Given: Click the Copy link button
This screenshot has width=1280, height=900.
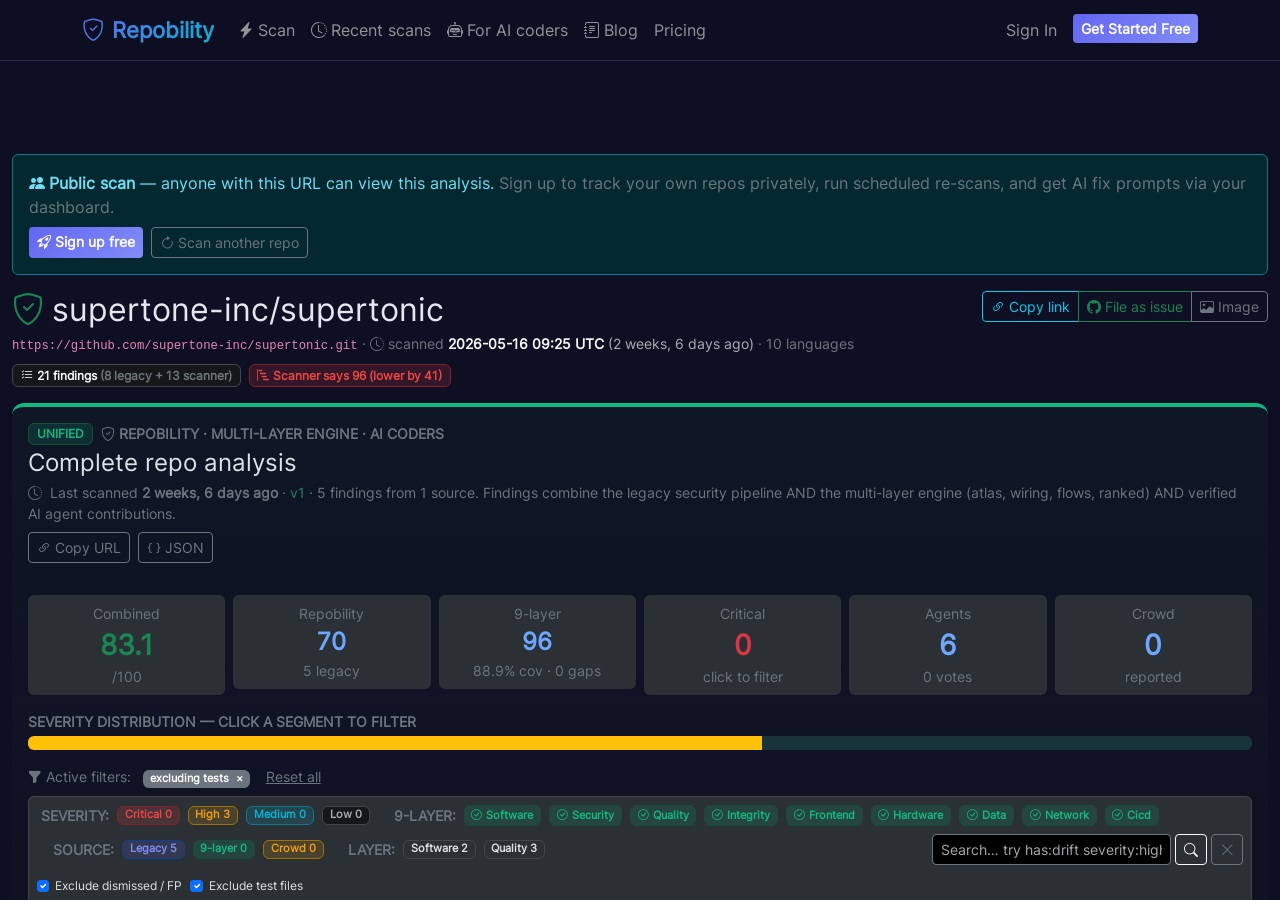Looking at the screenshot, I should (x=1030, y=307).
